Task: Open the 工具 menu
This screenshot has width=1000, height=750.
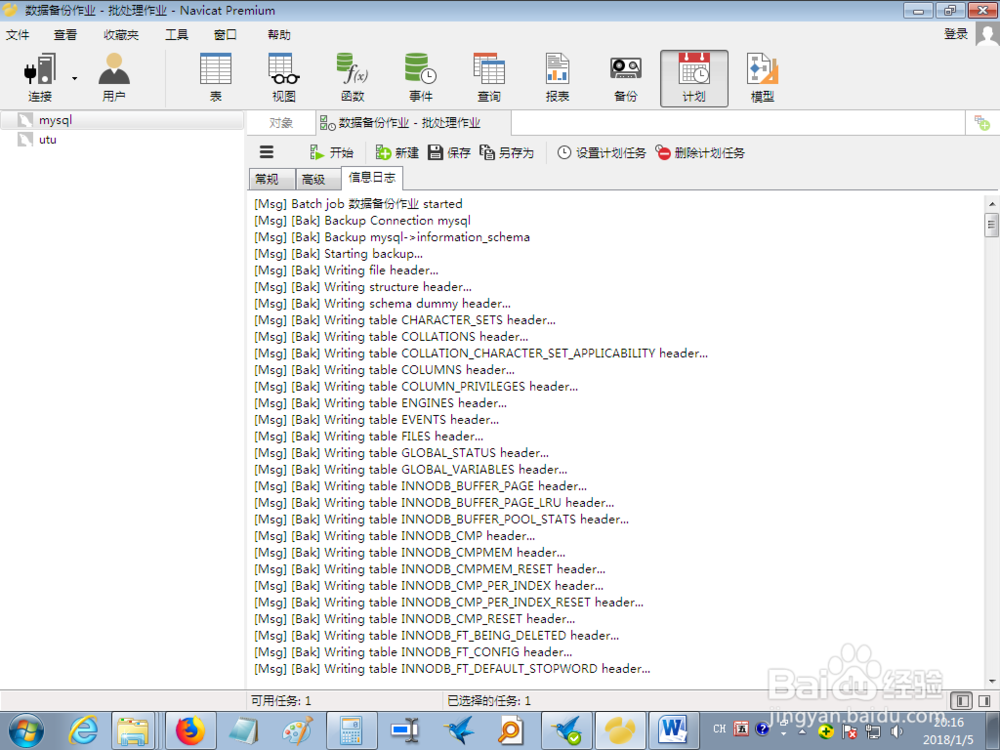Action: pyautogui.click(x=177, y=34)
